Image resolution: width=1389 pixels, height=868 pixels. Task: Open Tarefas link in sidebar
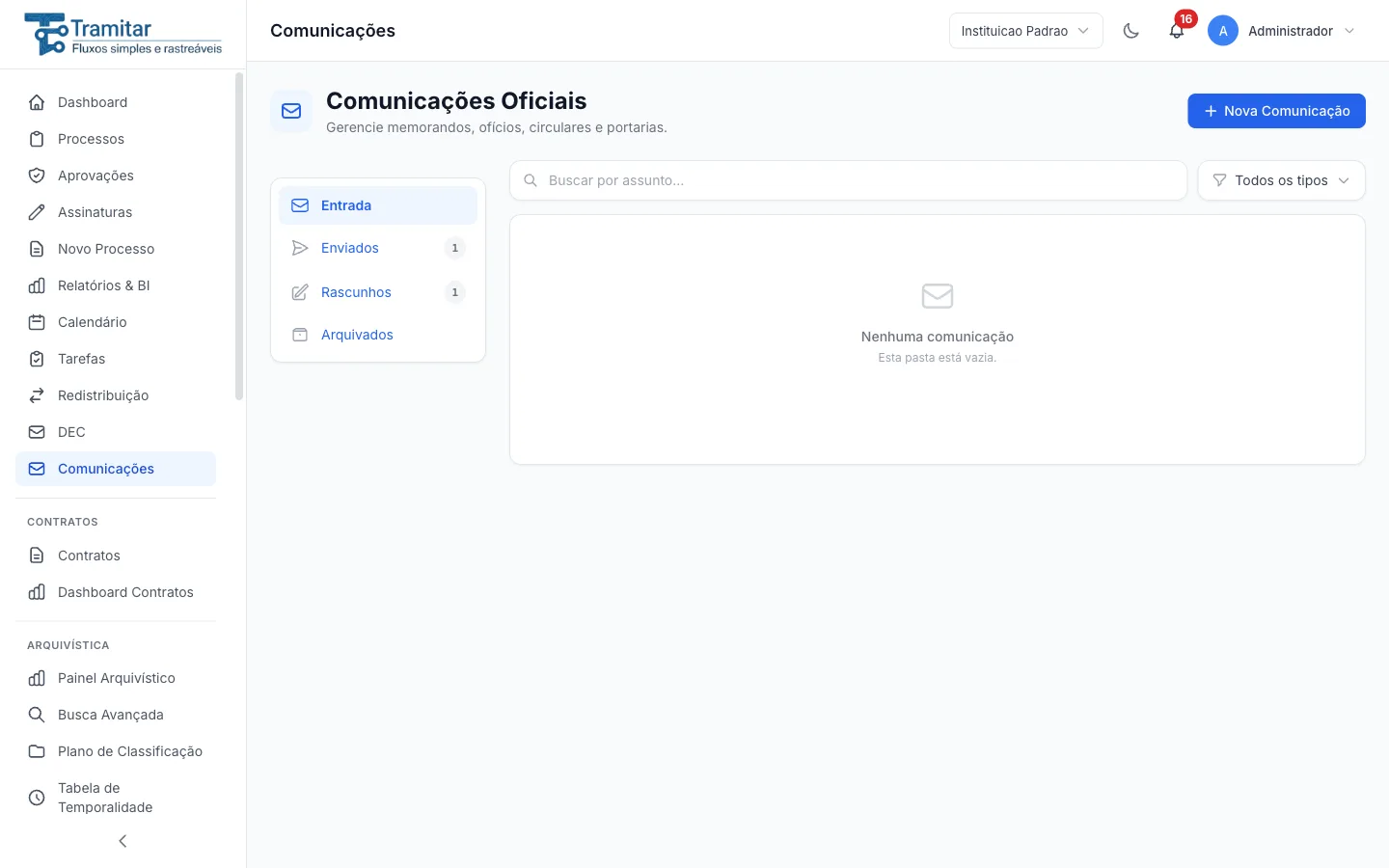[x=116, y=359]
